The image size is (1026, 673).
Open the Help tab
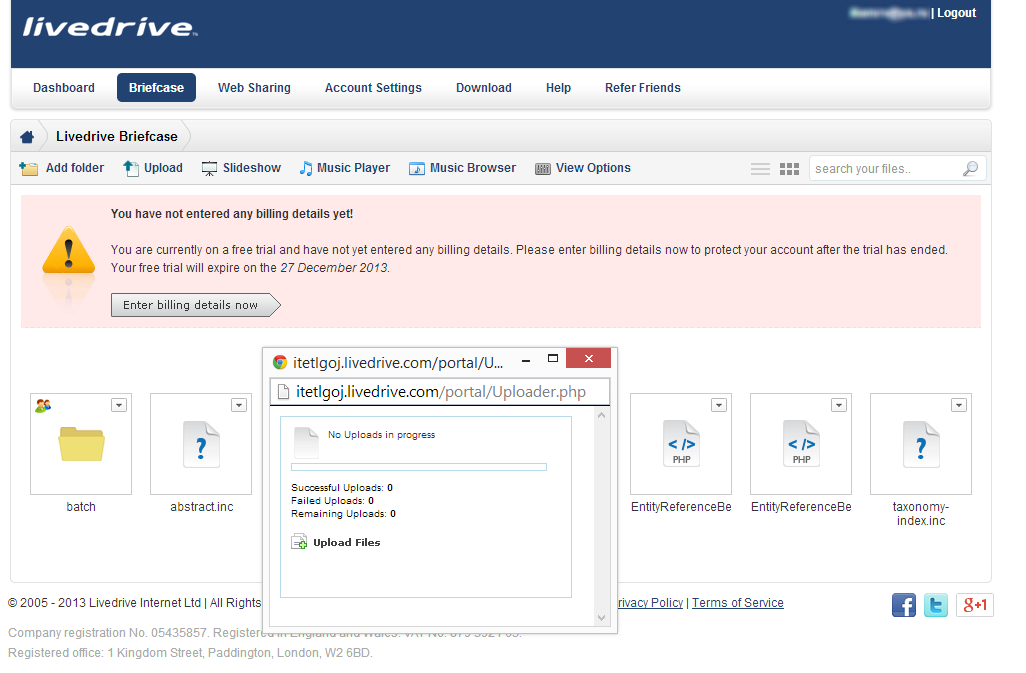559,88
